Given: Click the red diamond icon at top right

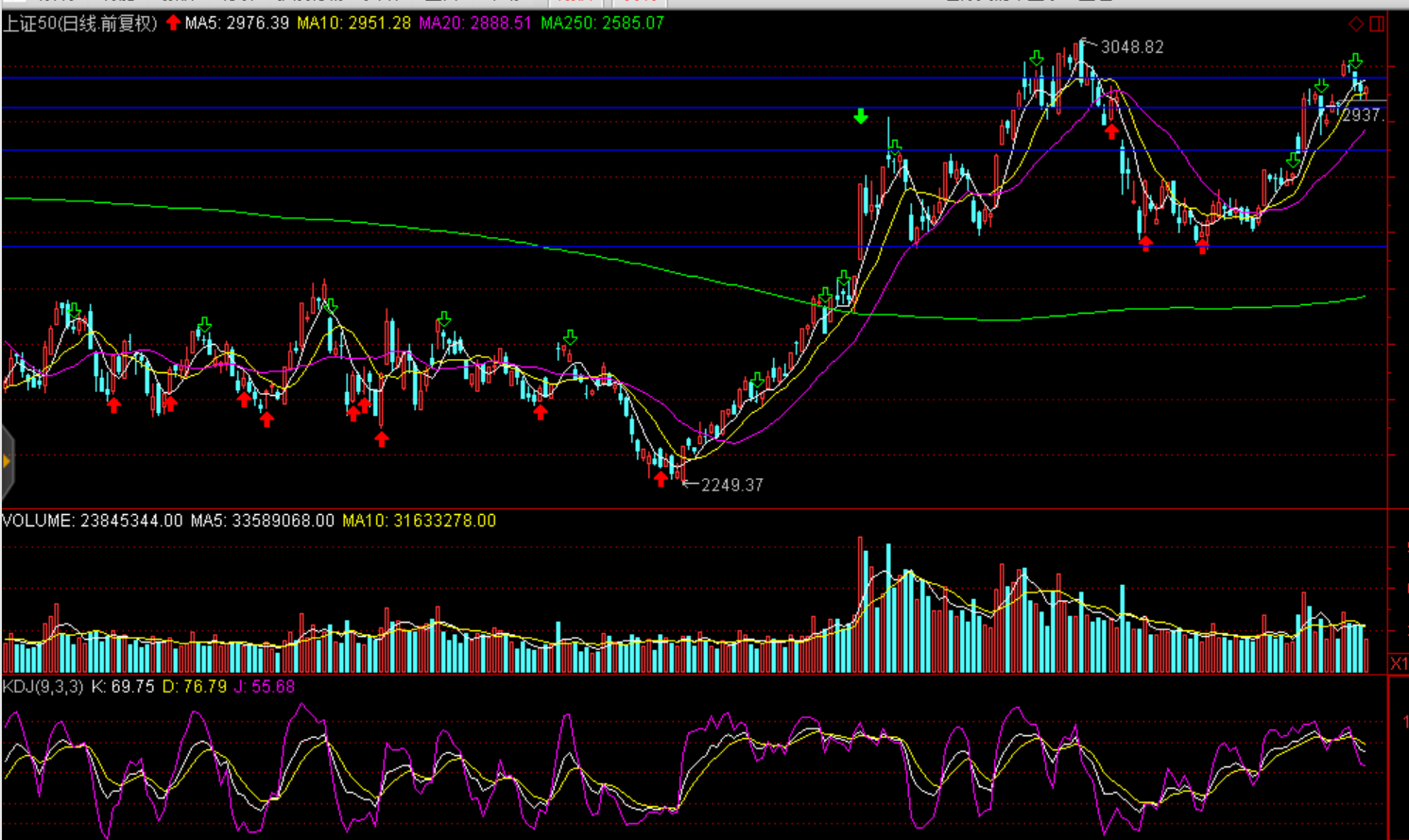Looking at the screenshot, I should point(1356,24).
